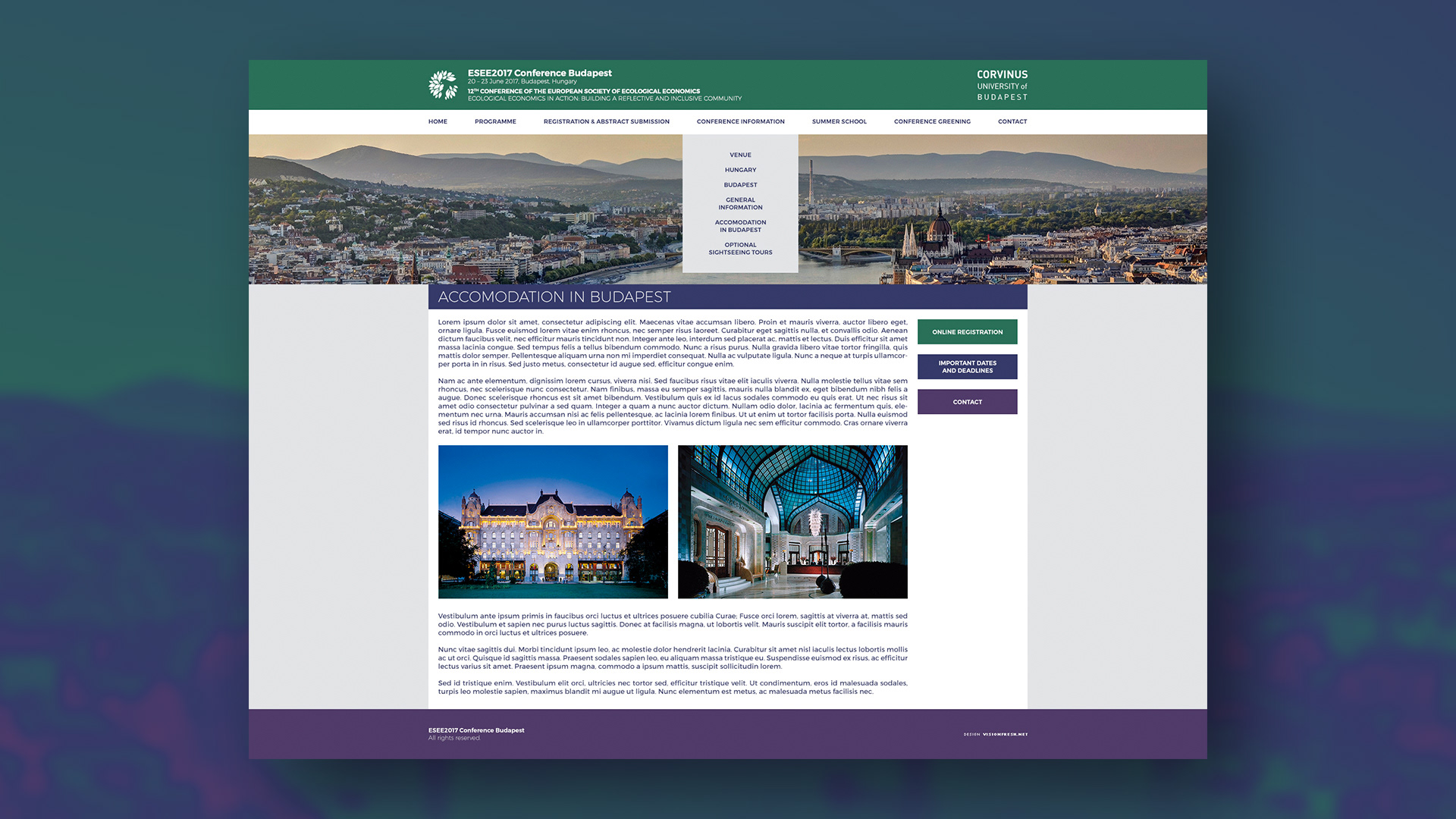Viewport: 1456px width, 819px height.
Task: Click the ESEE2017 leaf logo icon
Action: pyautogui.click(x=443, y=85)
